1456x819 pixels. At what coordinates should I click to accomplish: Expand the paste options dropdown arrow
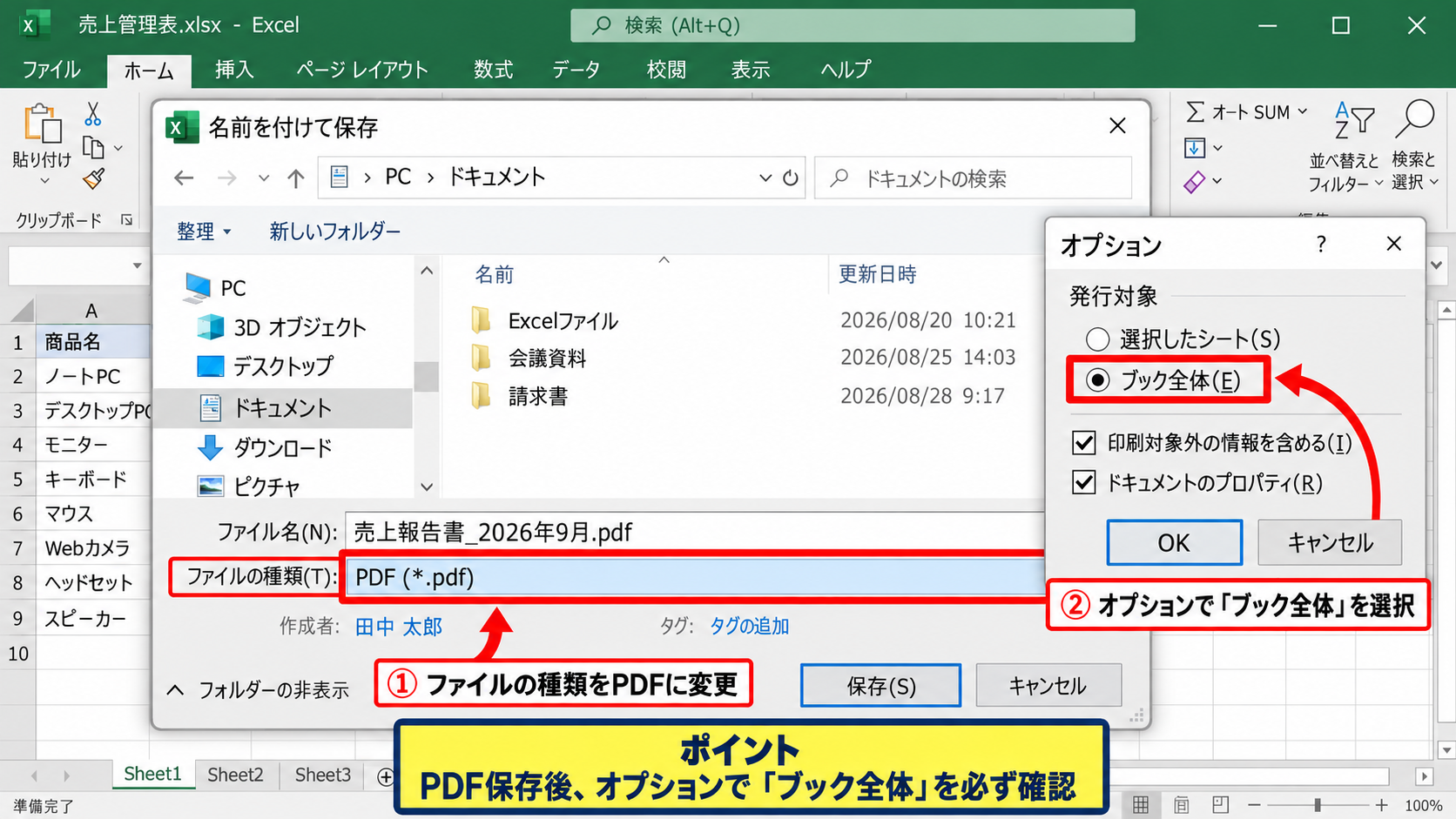[x=44, y=181]
